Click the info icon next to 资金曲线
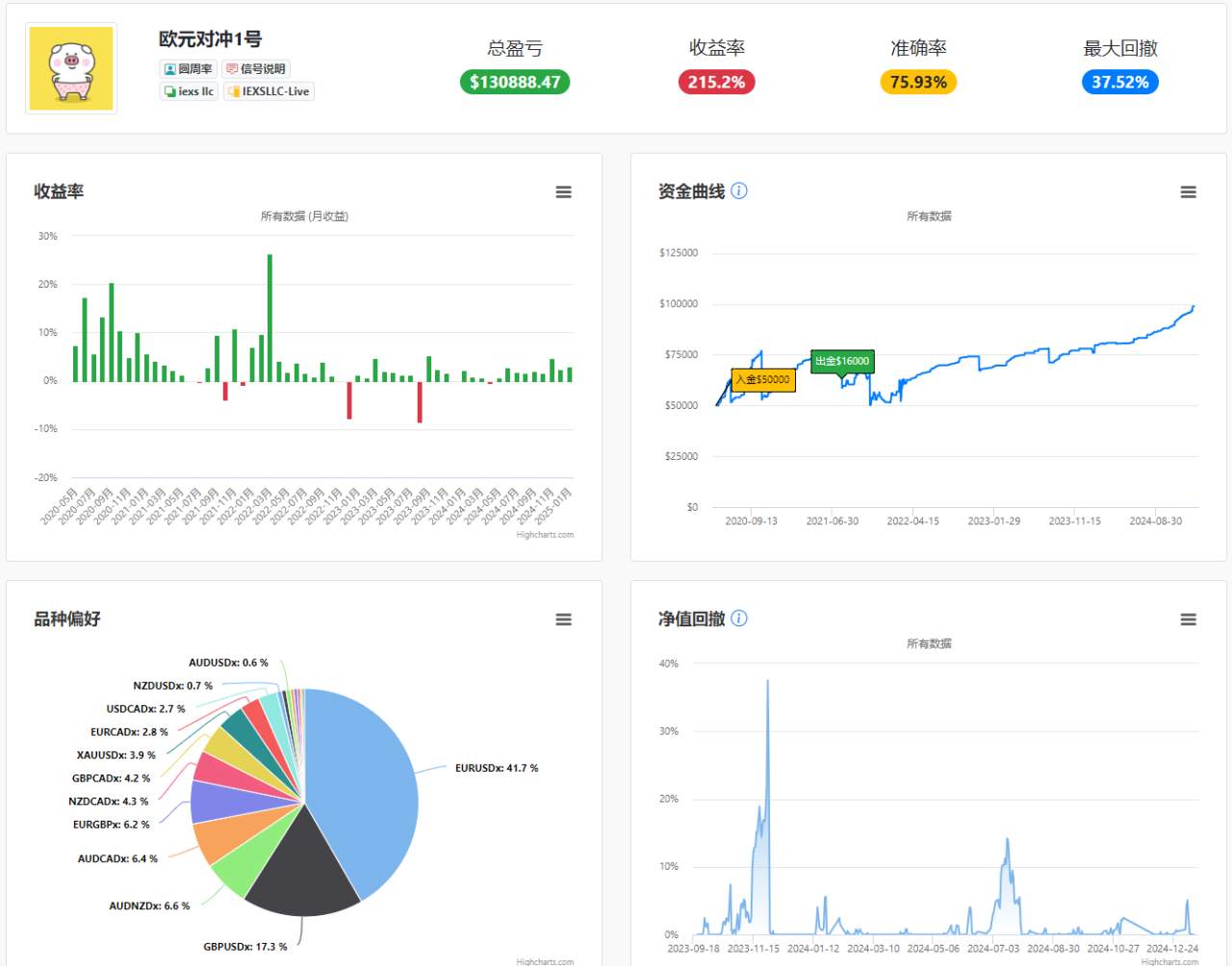 coord(739,191)
